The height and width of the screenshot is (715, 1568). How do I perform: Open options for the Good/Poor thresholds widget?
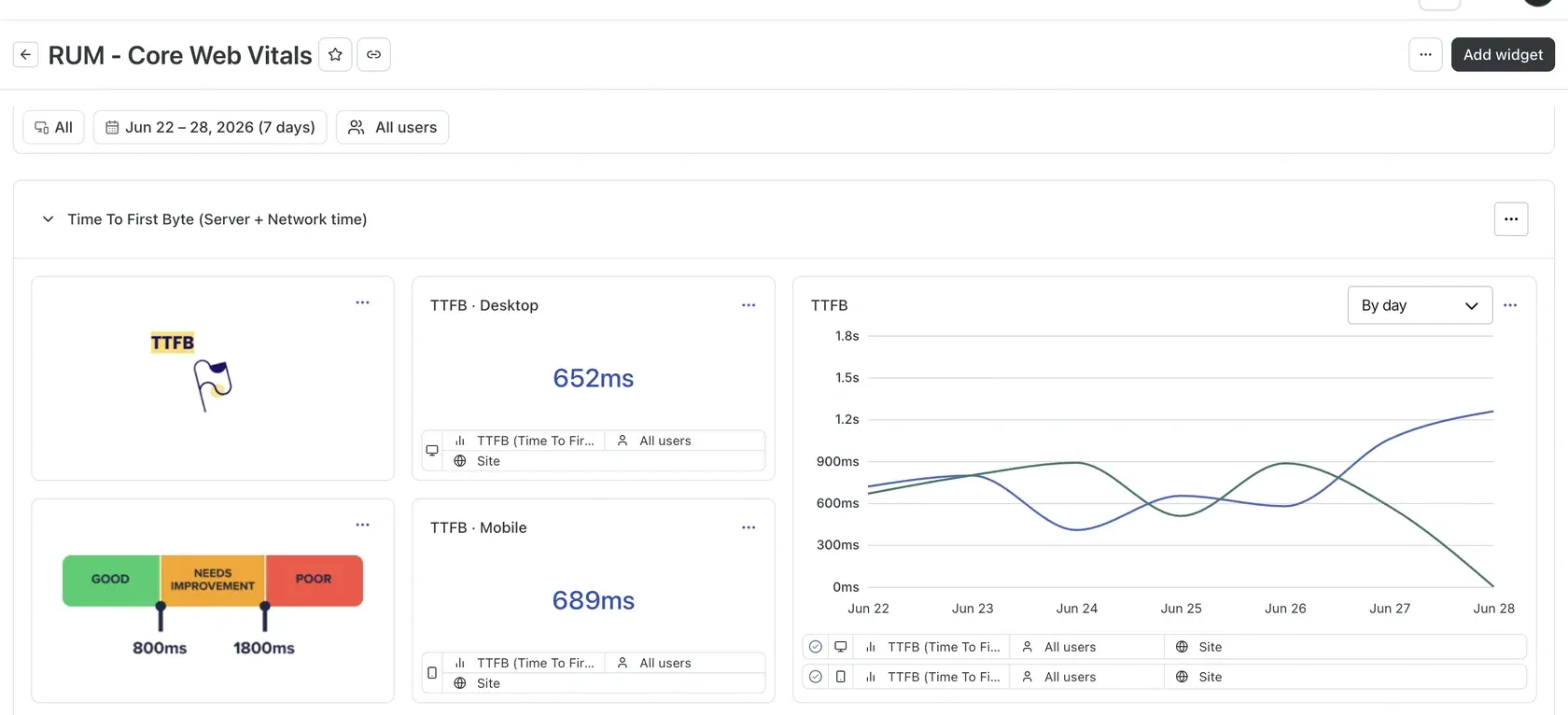362,525
